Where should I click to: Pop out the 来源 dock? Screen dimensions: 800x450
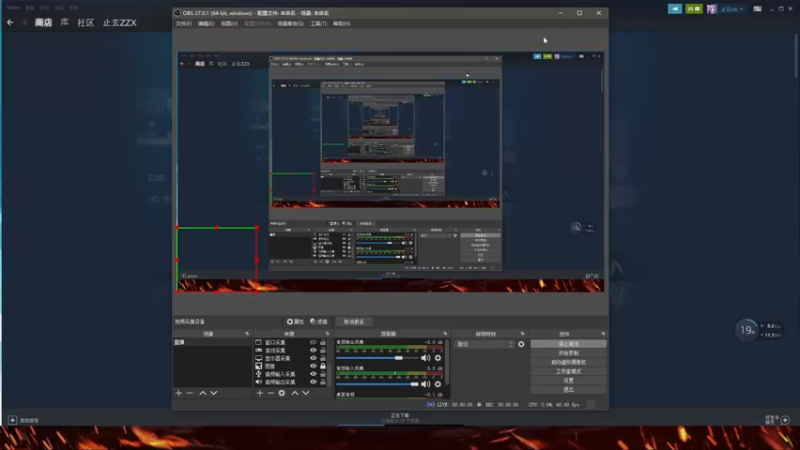point(328,334)
